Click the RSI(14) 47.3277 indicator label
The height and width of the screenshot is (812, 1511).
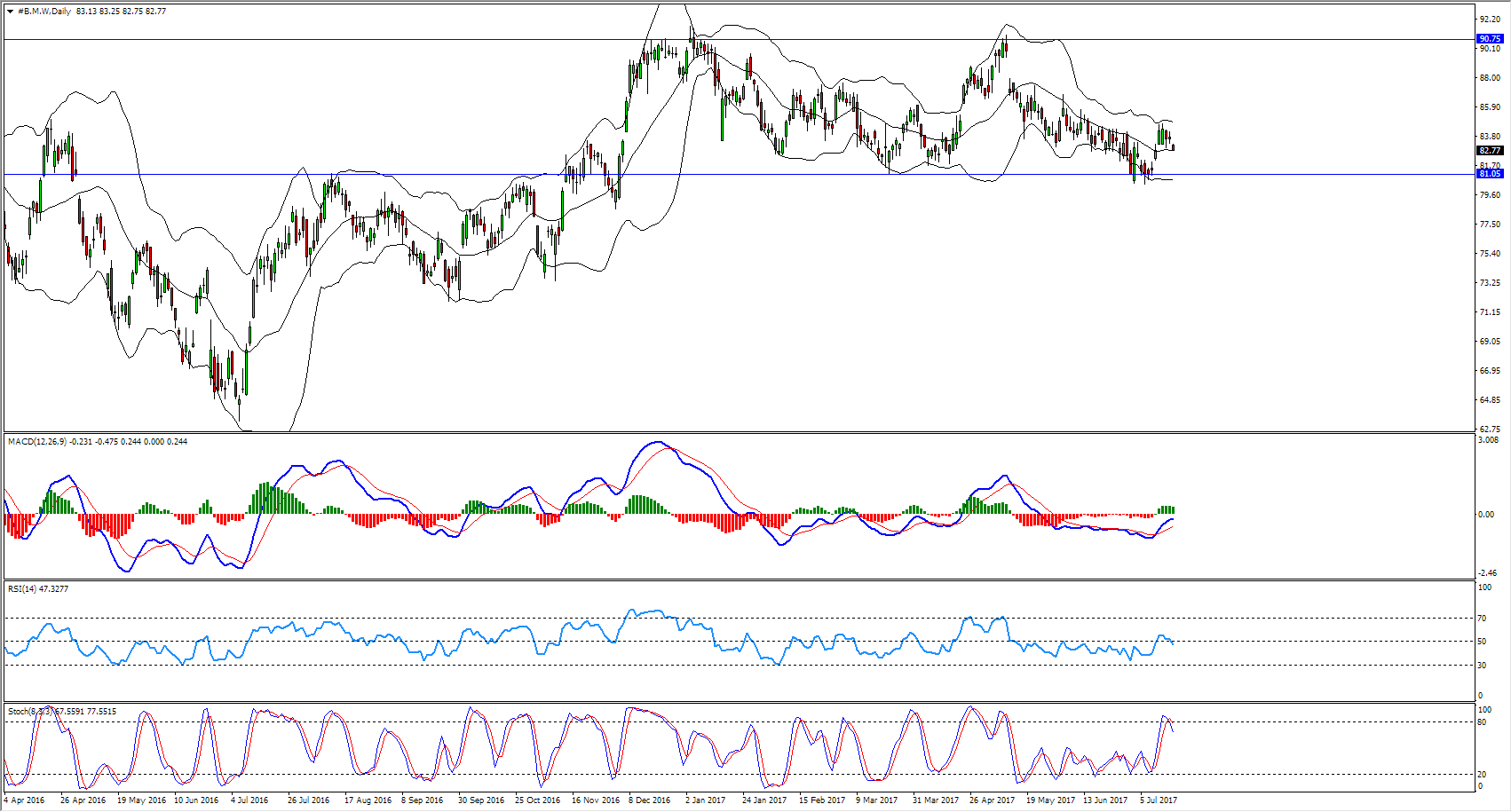point(38,589)
